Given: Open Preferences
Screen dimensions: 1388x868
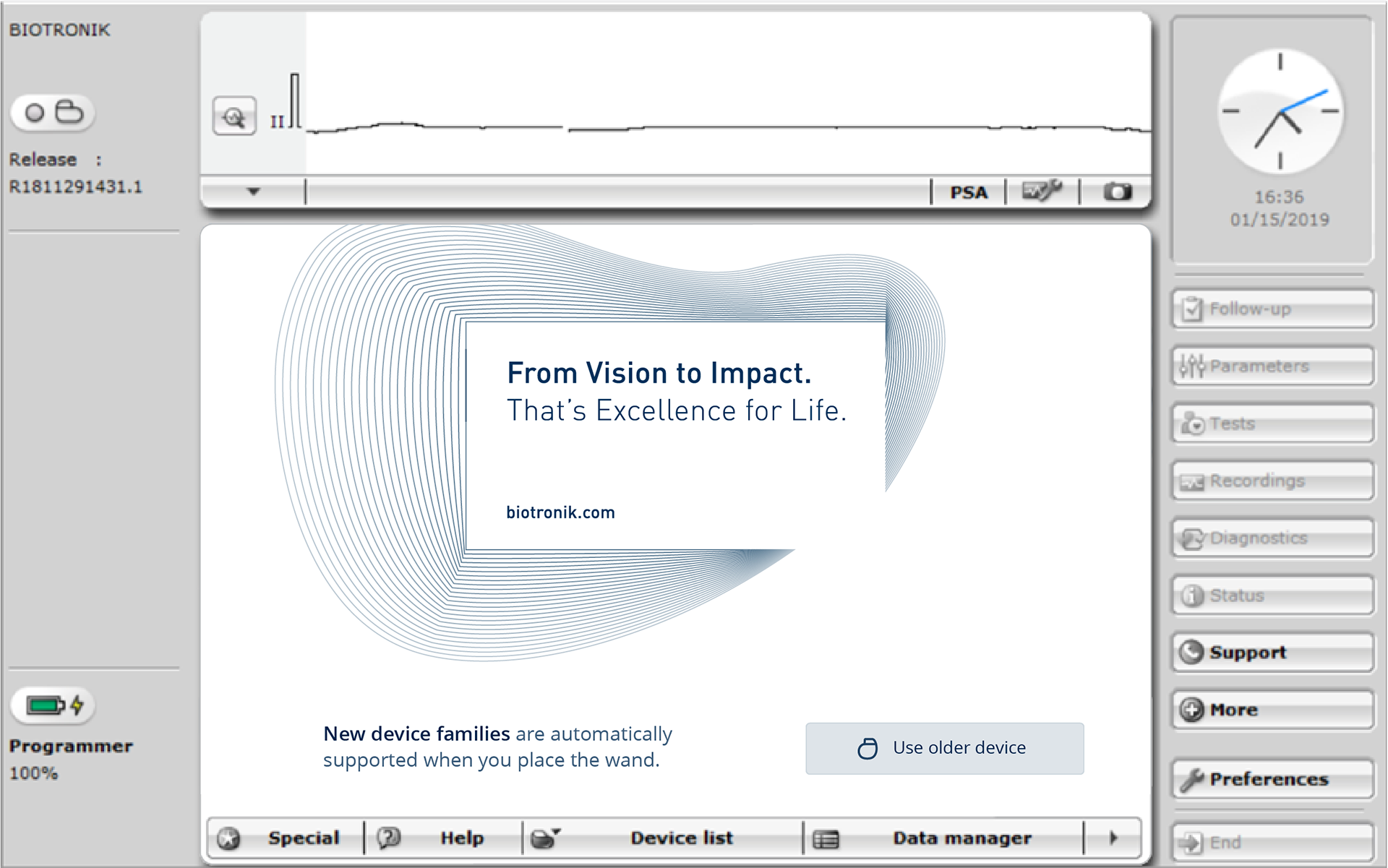Looking at the screenshot, I should pos(1272,779).
